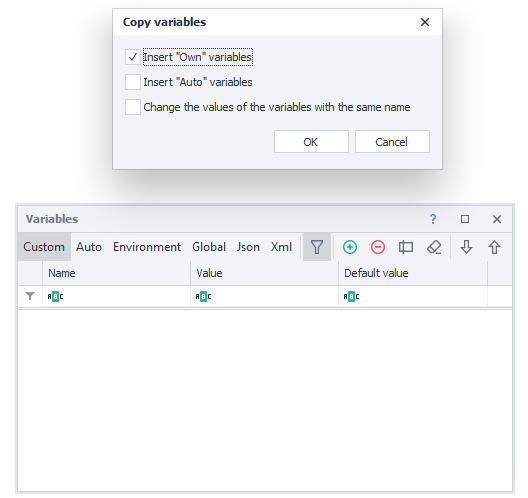Open the Environment tab
The width and height of the screenshot is (528, 498).
pyautogui.click(x=147, y=247)
